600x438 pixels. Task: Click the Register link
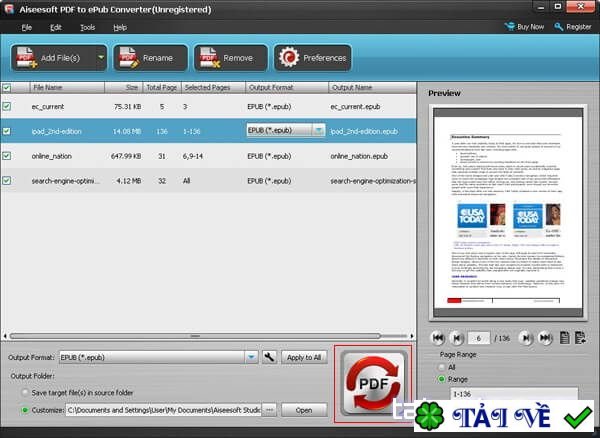573,27
